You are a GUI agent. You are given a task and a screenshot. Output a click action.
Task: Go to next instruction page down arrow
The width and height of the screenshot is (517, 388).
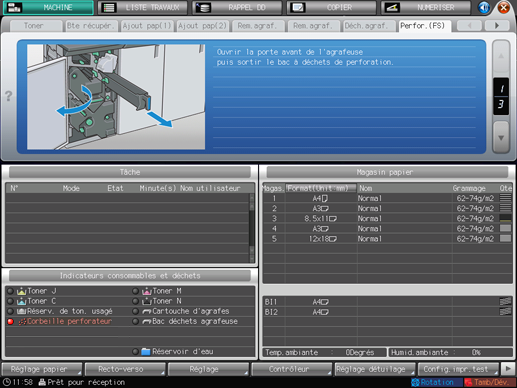[501, 137]
